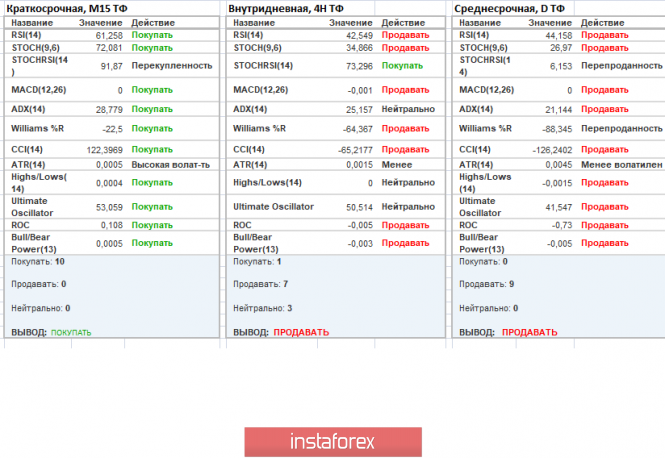
Task: Click red 'ПРОДАВАТЬ' conclusion in 4H table
Action: (301, 332)
